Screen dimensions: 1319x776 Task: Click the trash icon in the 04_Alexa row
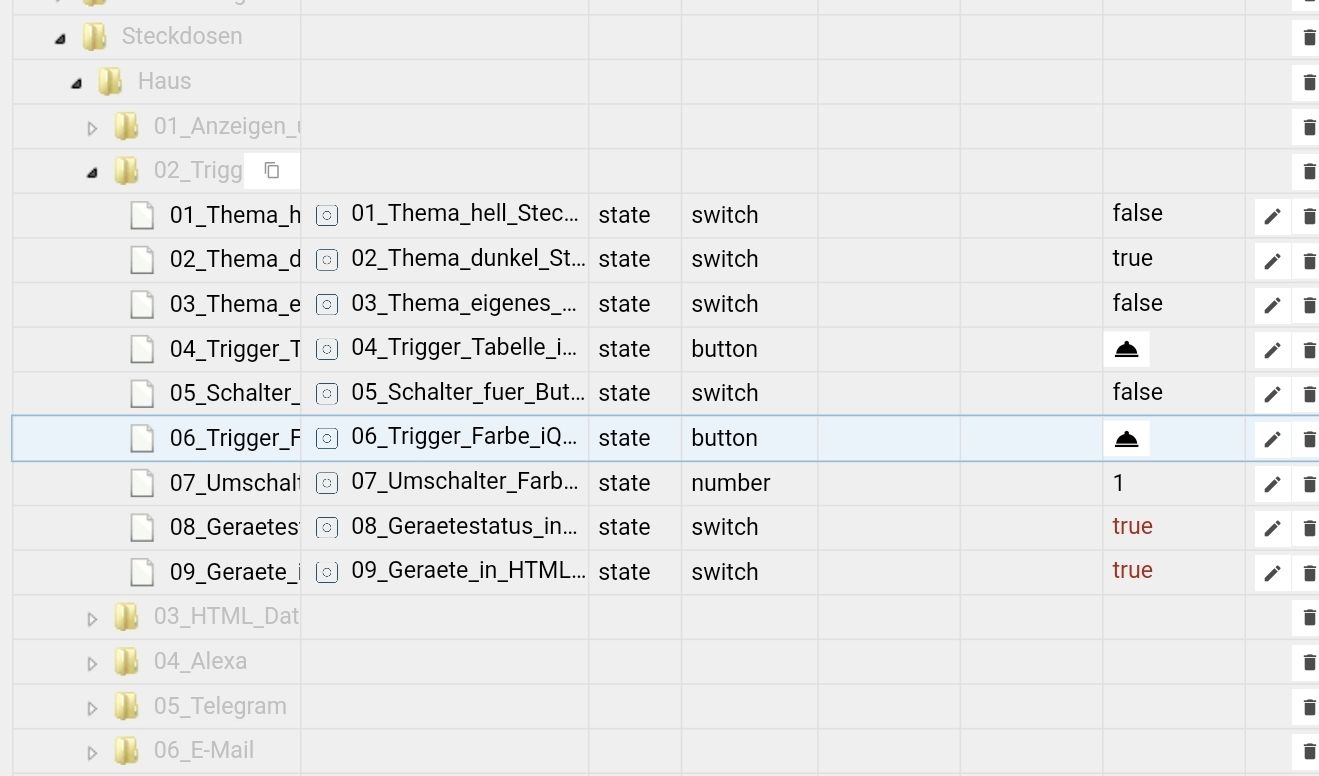[1308, 662]
